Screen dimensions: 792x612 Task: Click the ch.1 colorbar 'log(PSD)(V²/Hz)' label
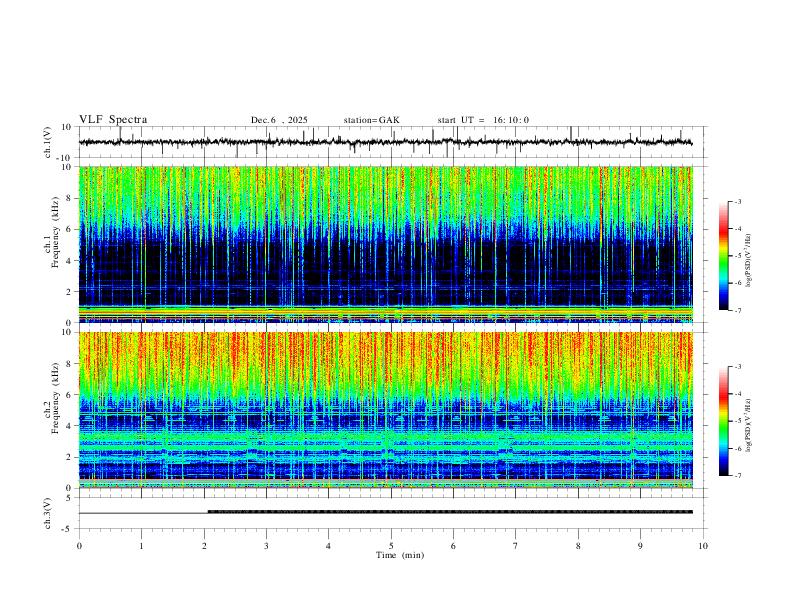coord(749,261)
